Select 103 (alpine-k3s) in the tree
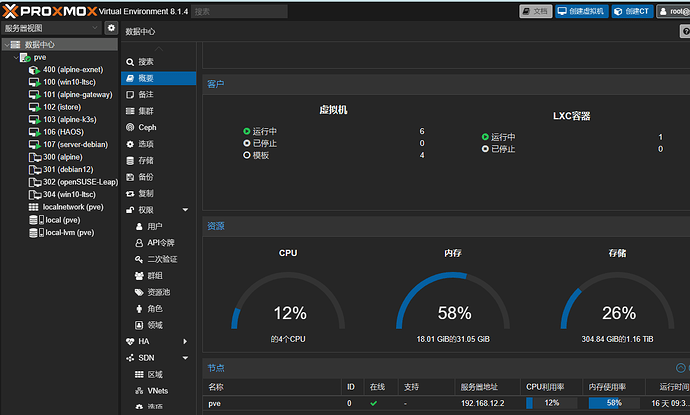The width and height of the screenshot is (690, 415). click(70, 120)
